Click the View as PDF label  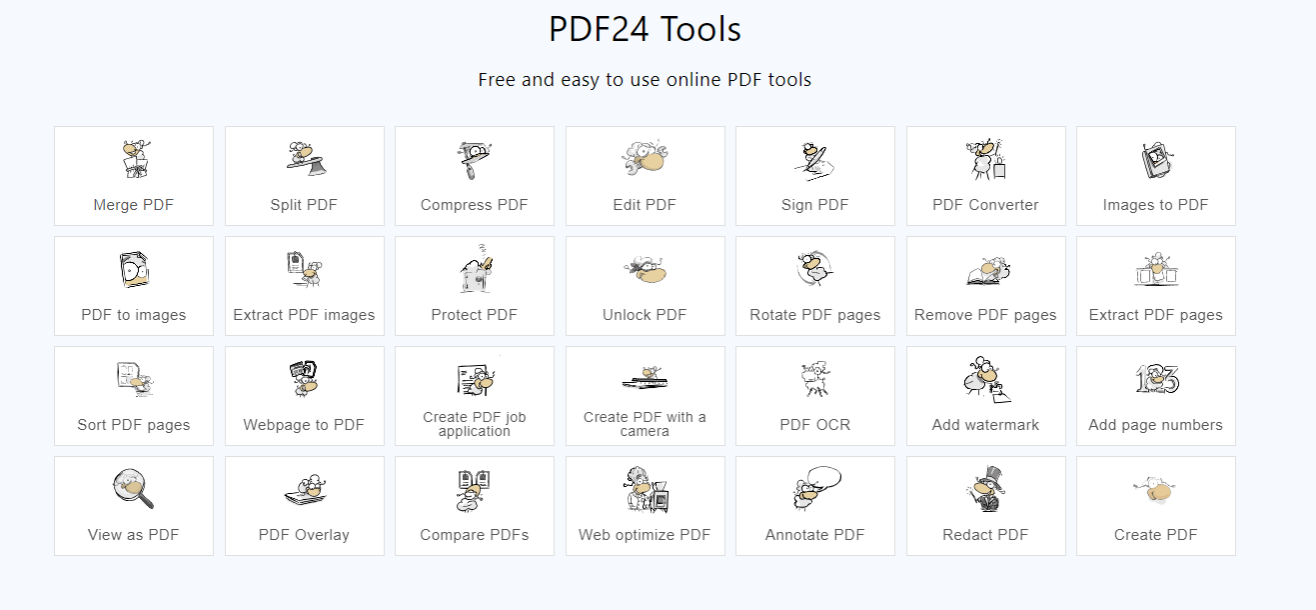coord(134,535)
